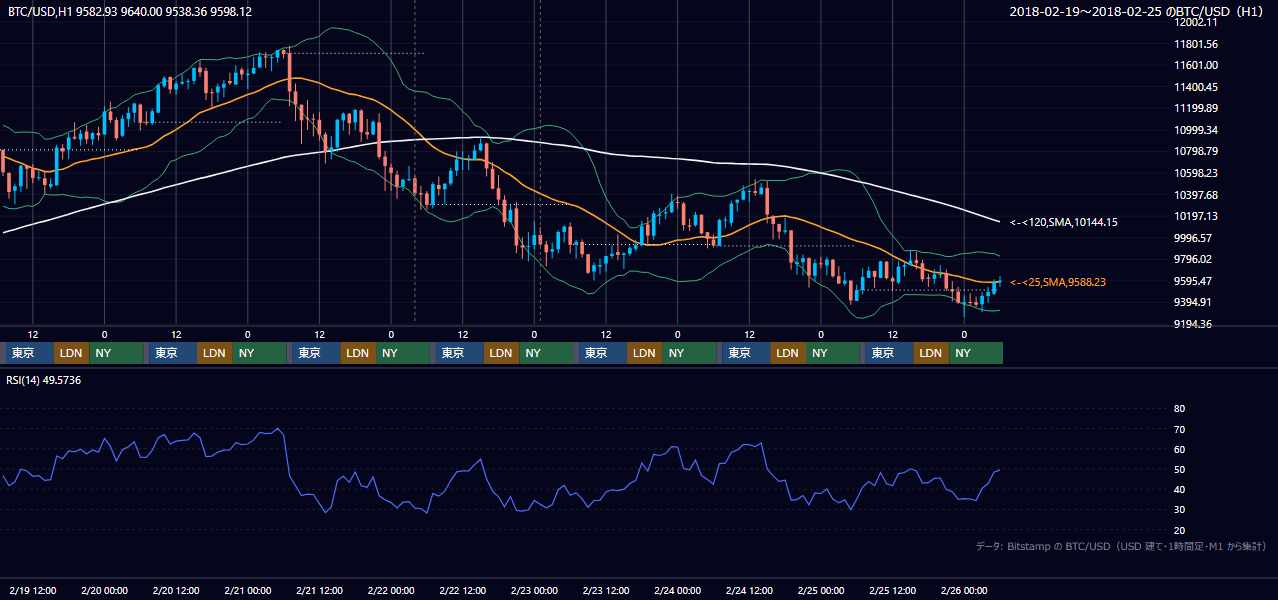Click the Bitstamp data source note
This screenshot has width=1278, height=600.
click(x=1121, y=546)
